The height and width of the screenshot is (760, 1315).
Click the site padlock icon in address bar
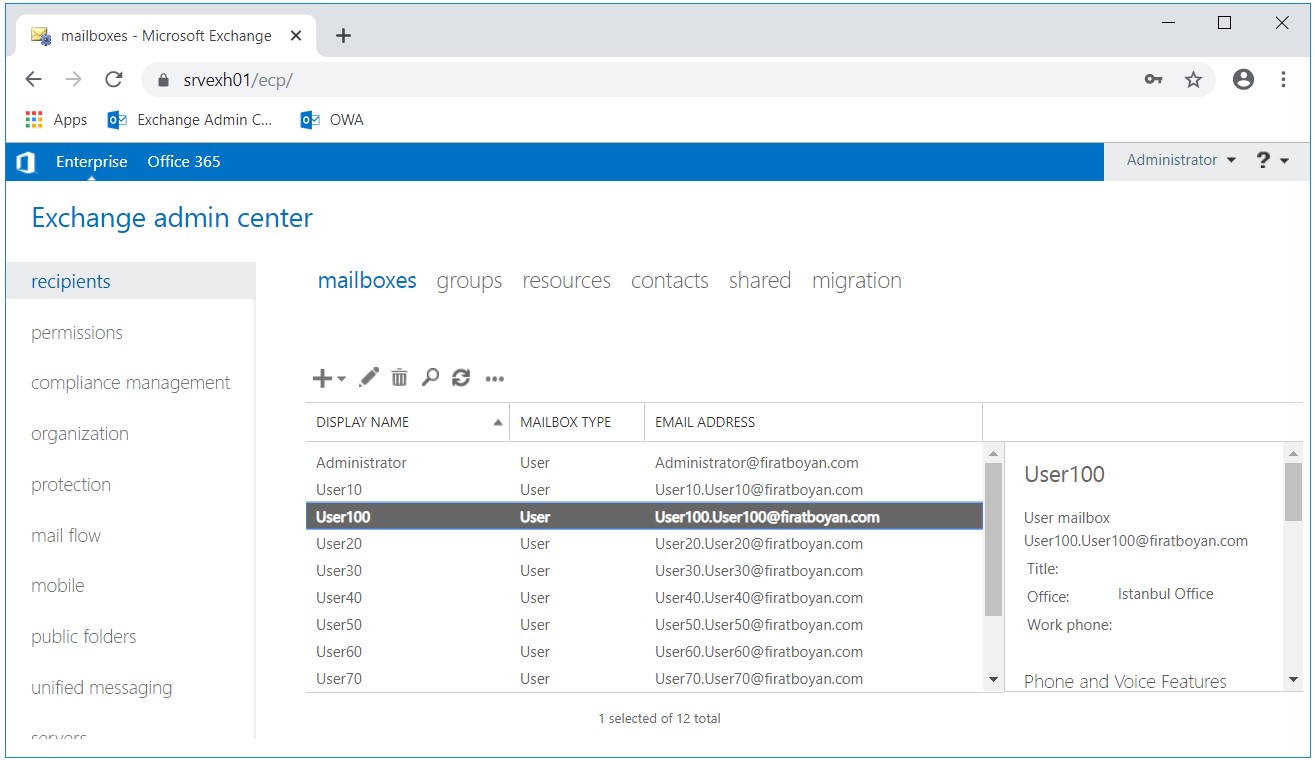pos(164,80)
